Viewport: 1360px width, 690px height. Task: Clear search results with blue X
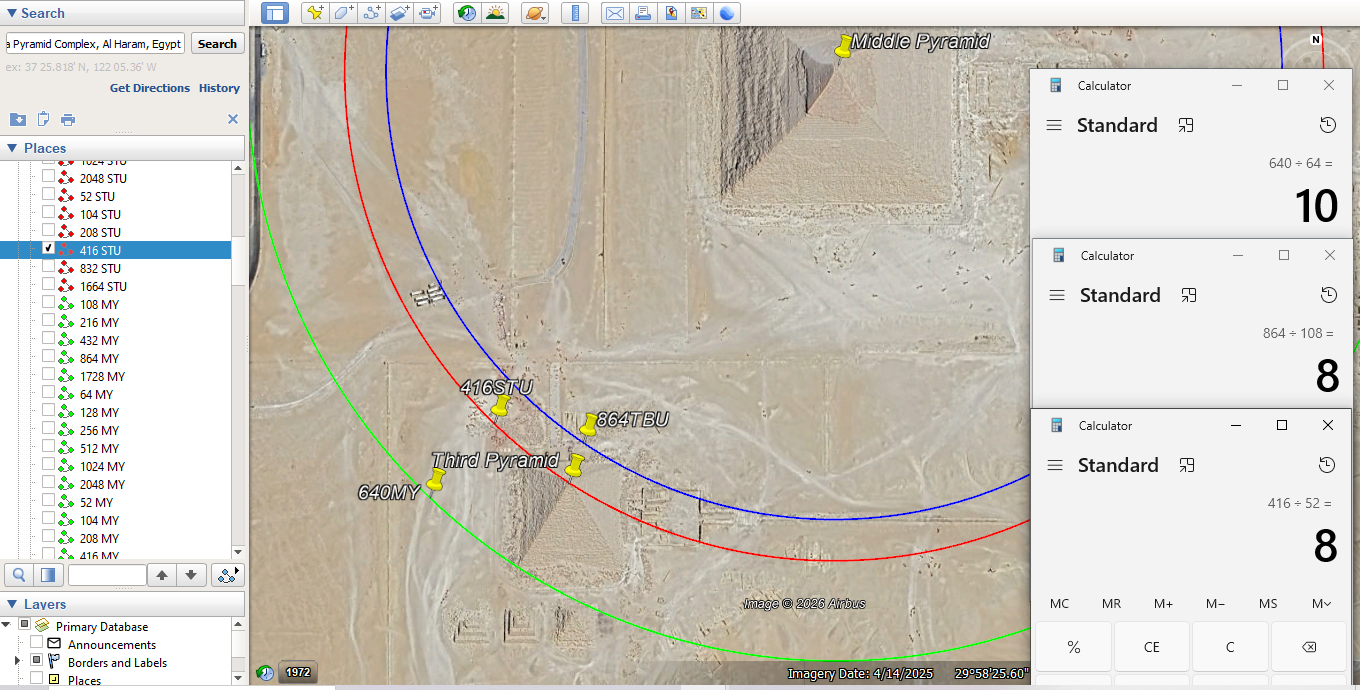[x=233, y=119]
